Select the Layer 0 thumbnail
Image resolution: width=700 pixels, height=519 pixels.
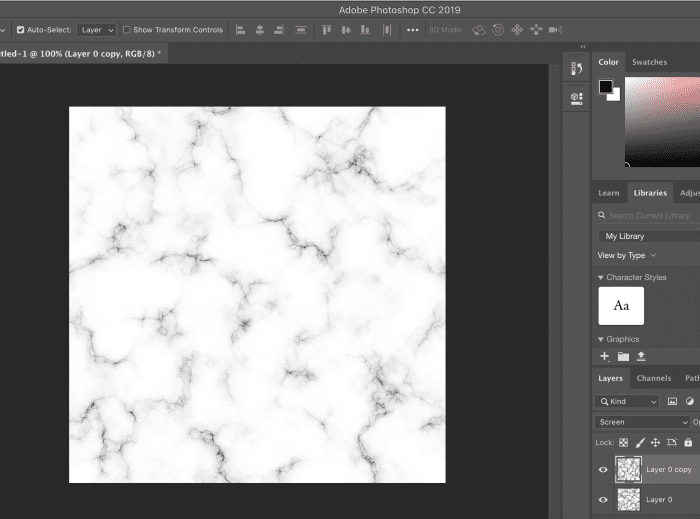tap(629, 499)
